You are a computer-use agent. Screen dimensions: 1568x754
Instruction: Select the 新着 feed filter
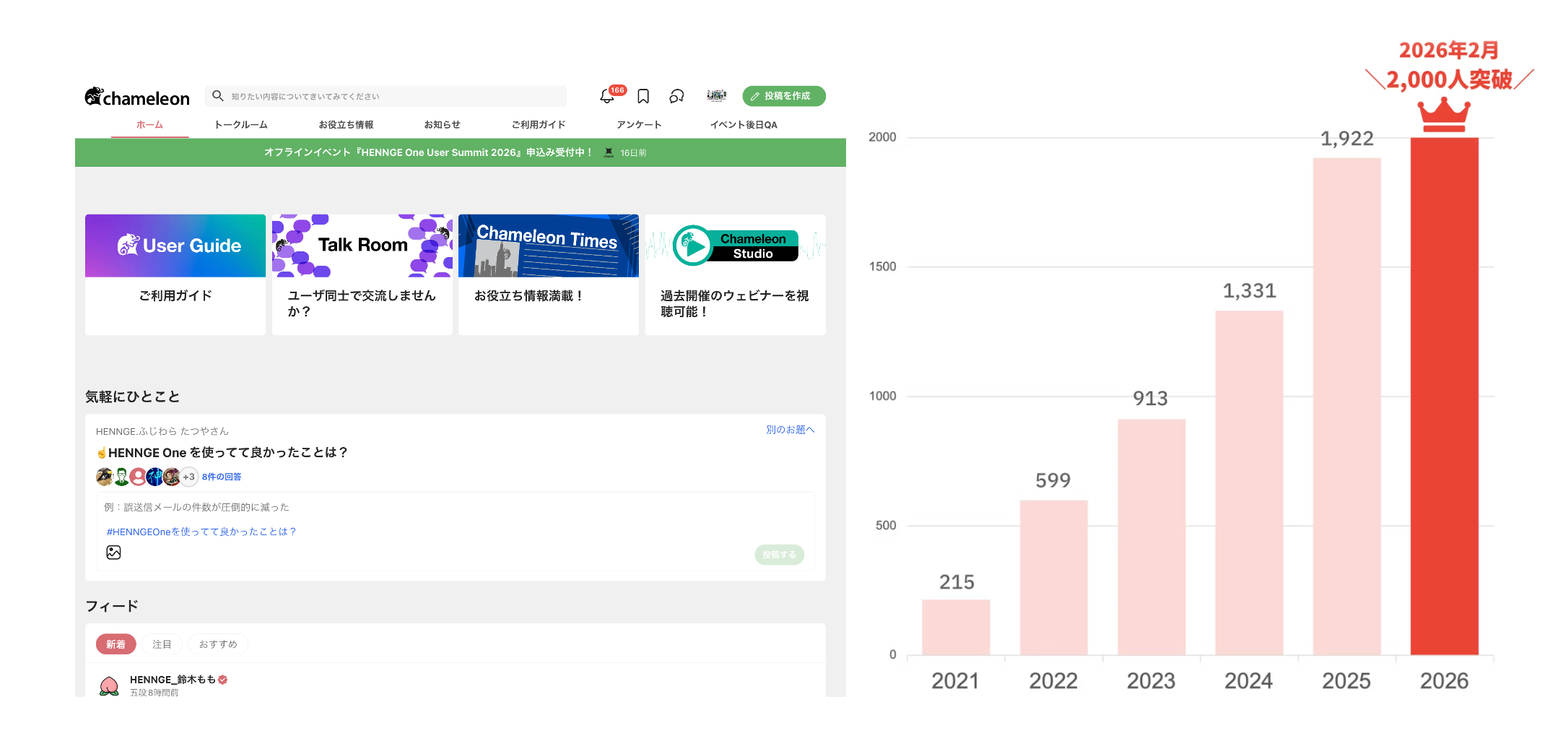click(x=116, y=644)
